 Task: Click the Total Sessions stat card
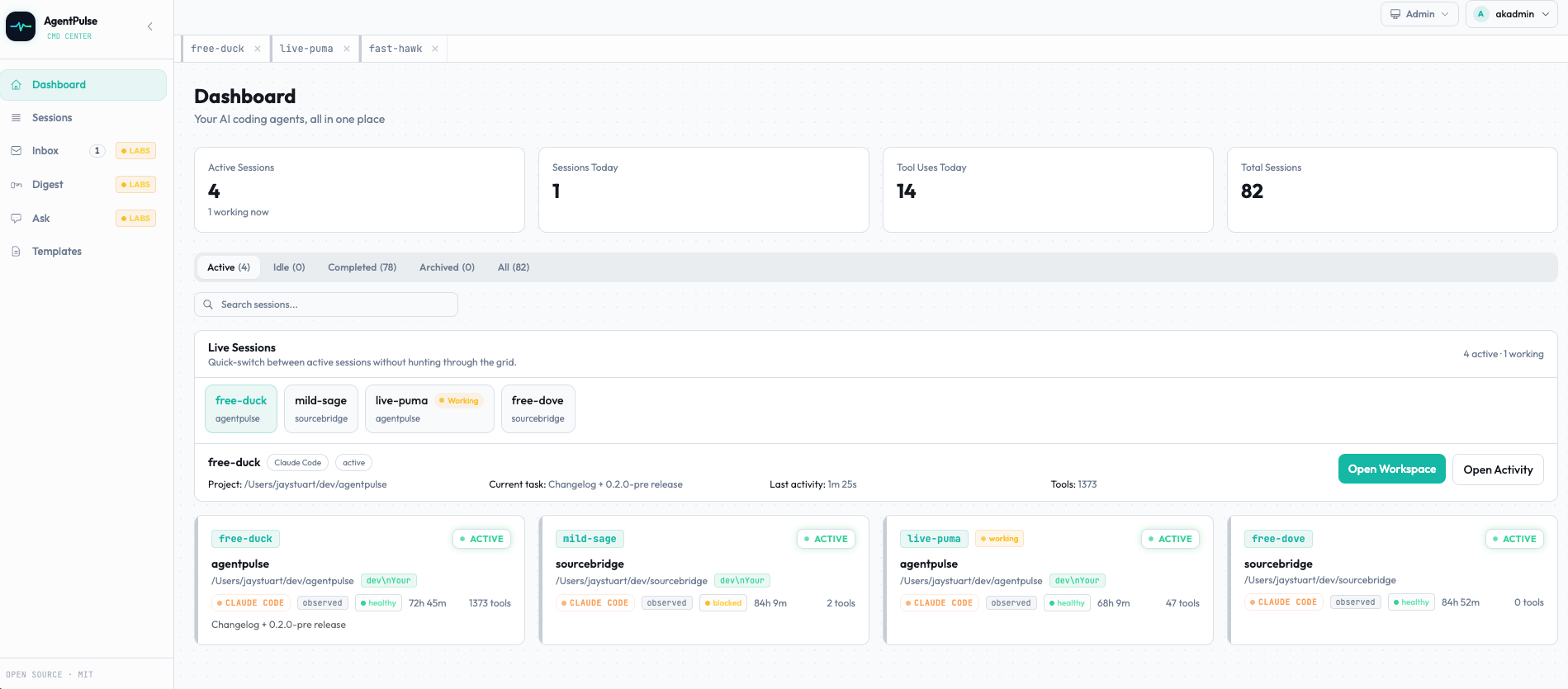[1392, 190]
